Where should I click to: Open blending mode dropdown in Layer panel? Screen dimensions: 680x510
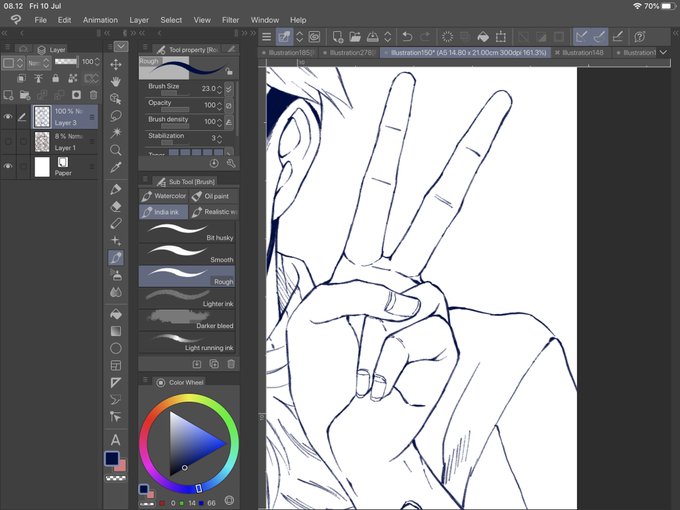click(x=39, y=63)
